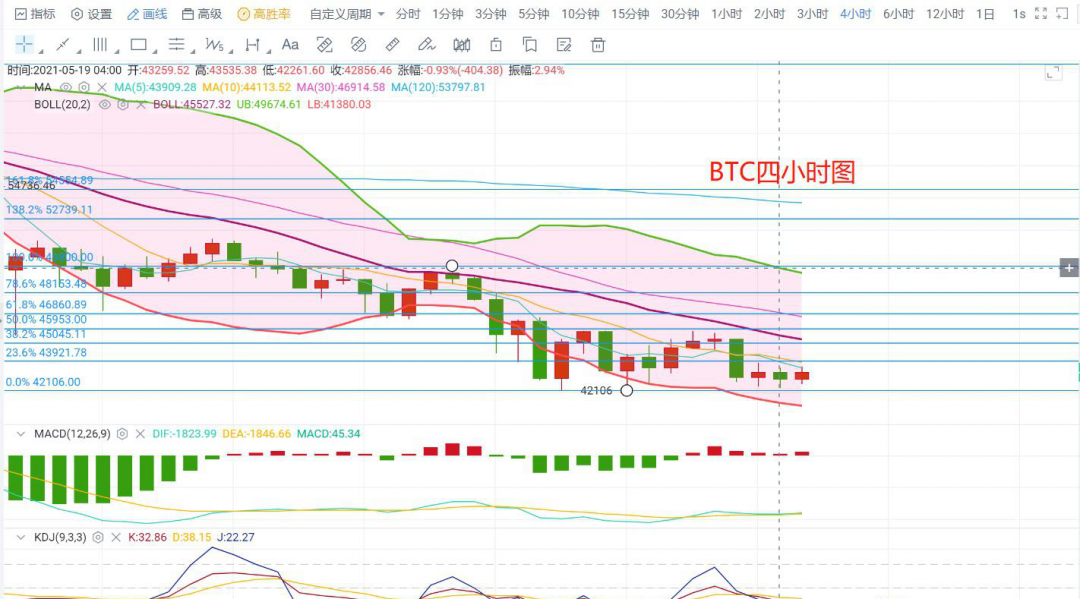Select the brush freehand drawing tool
This screenshot has width=1080, height=599.
[x=426, y=45]
